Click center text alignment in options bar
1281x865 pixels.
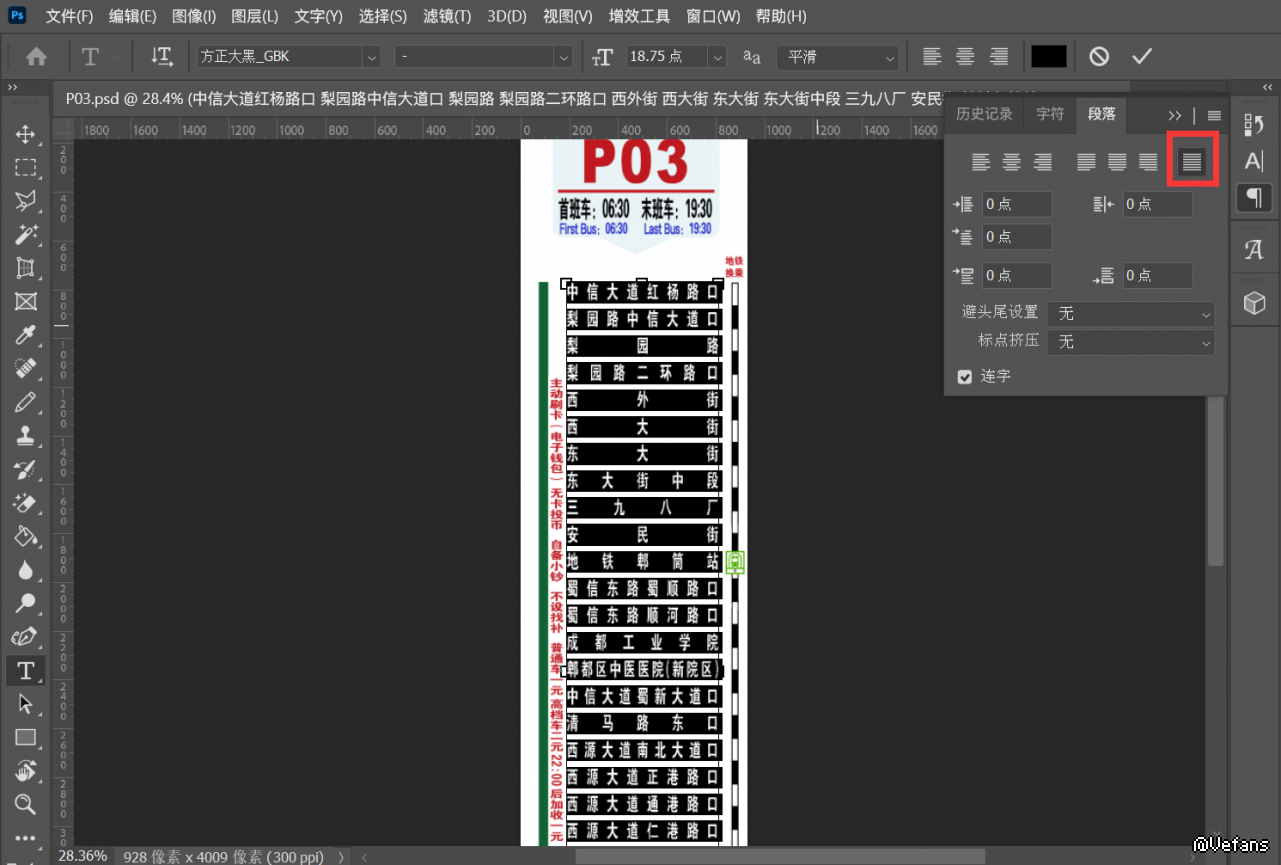[x=965, y=57]
